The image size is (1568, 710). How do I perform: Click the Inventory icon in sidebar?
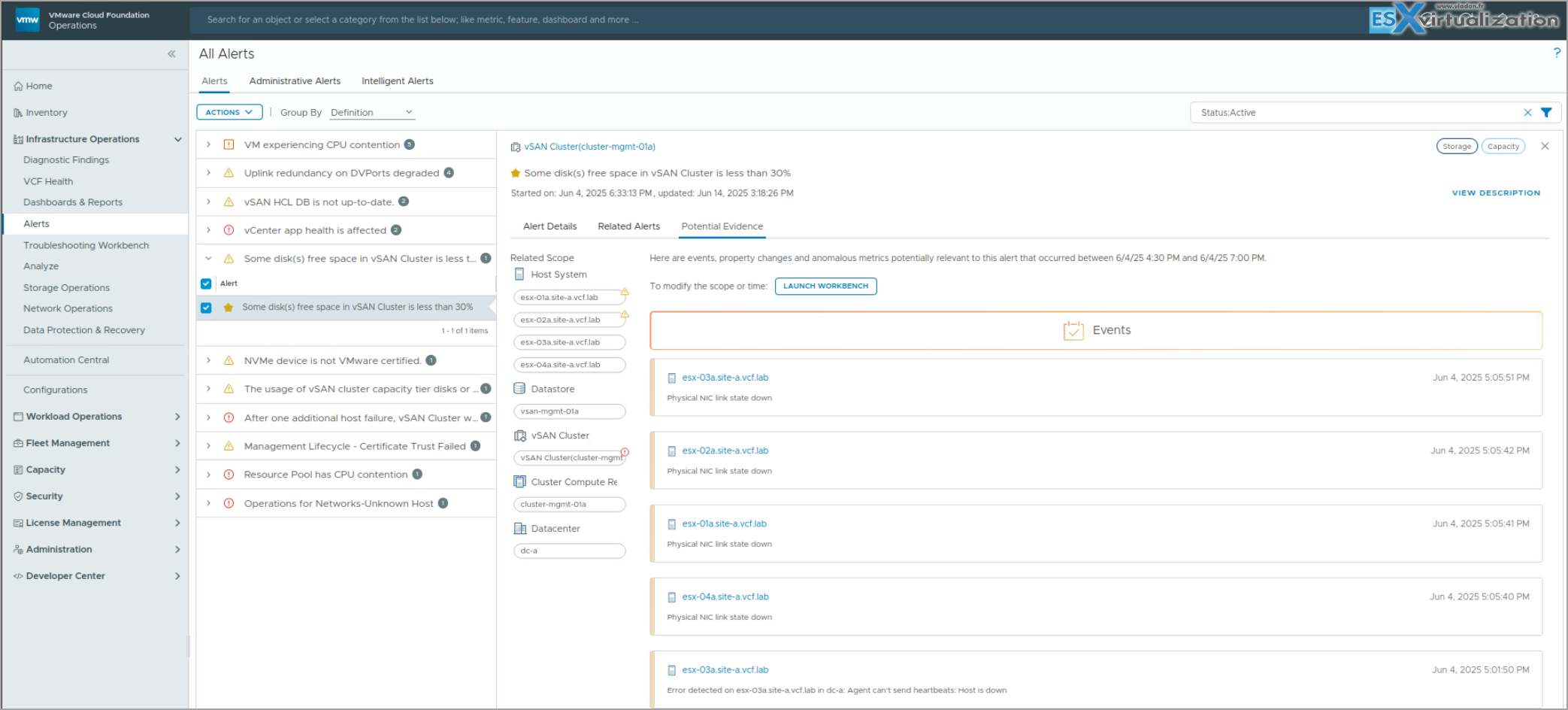tap(18, 112)
